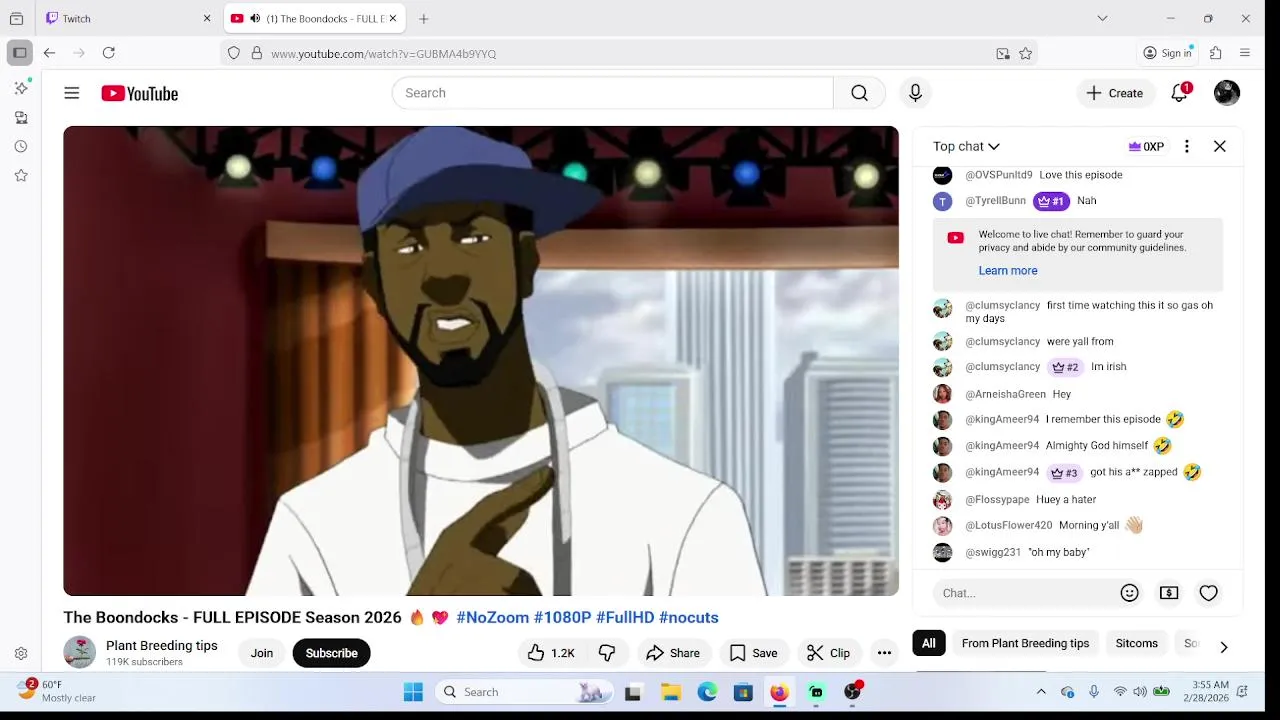Select From Plant Breeding tips chip
Screen dimensions: 1280x720
click(x=1025, y=643)
